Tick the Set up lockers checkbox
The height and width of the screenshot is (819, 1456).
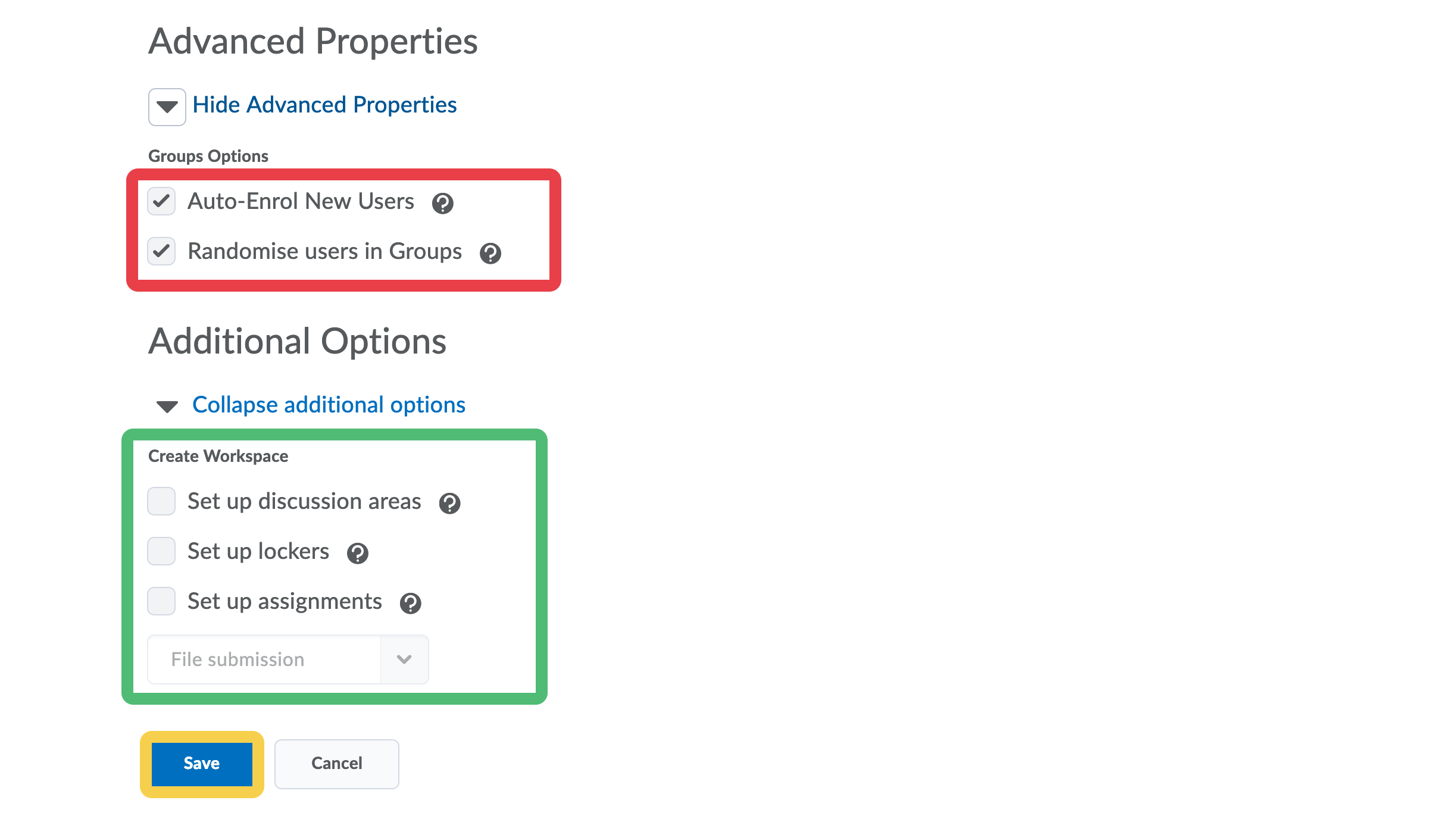[161, 551]
